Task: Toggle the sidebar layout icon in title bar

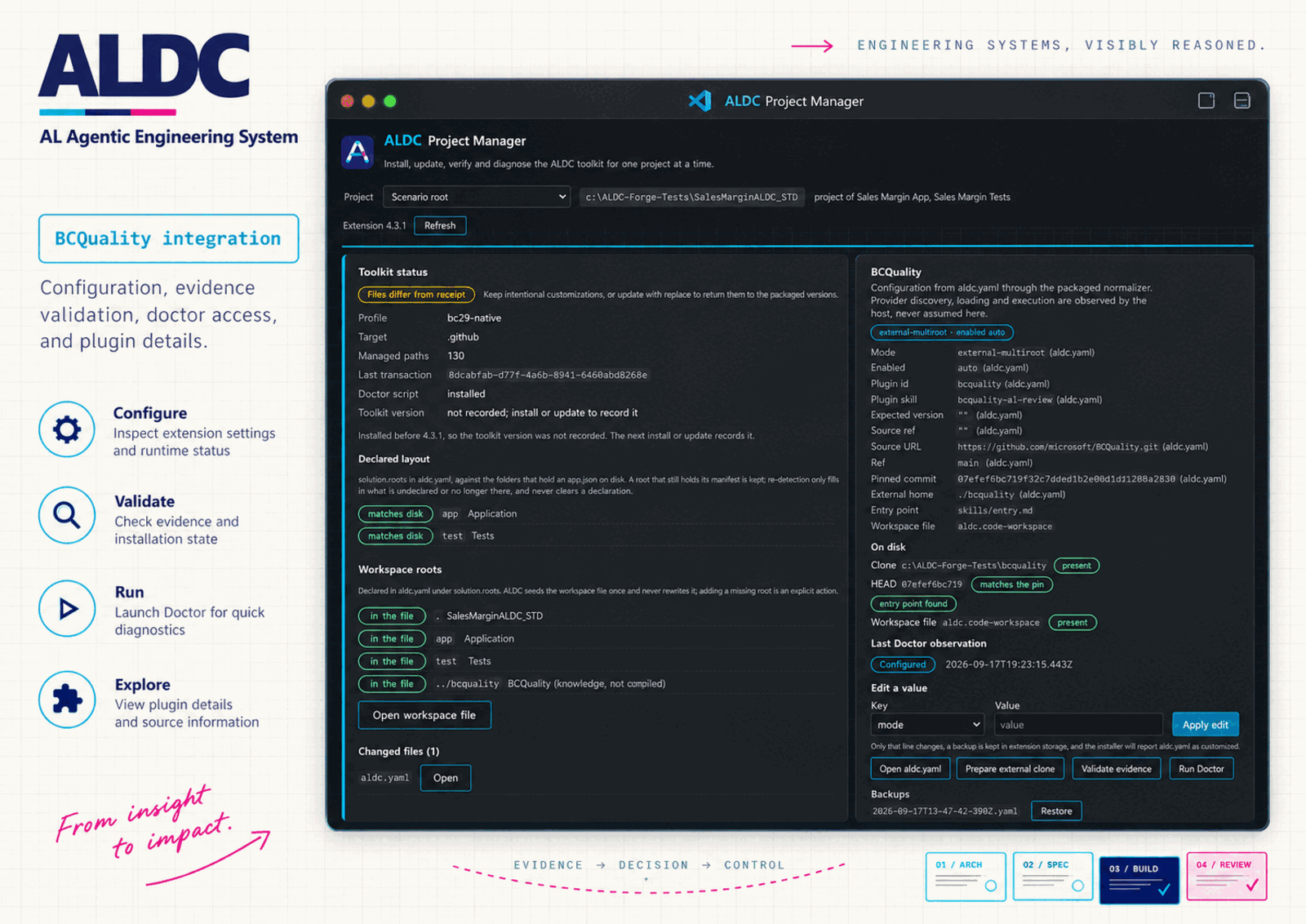Action: coord(1206,100)
